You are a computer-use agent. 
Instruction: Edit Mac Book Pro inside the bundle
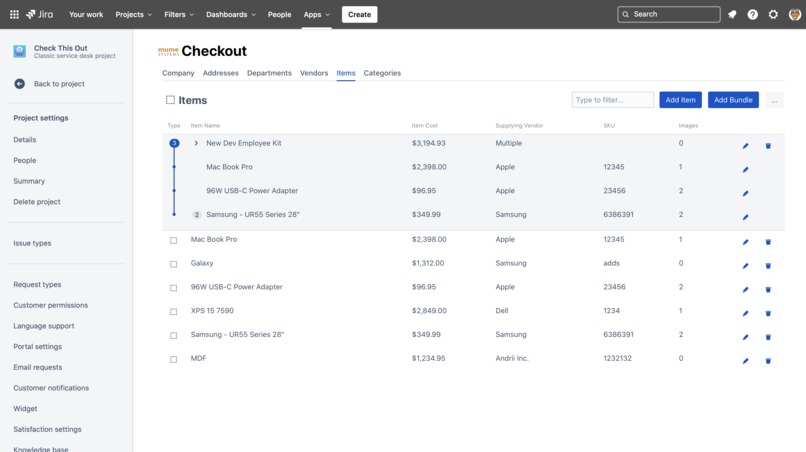[745, 170]
